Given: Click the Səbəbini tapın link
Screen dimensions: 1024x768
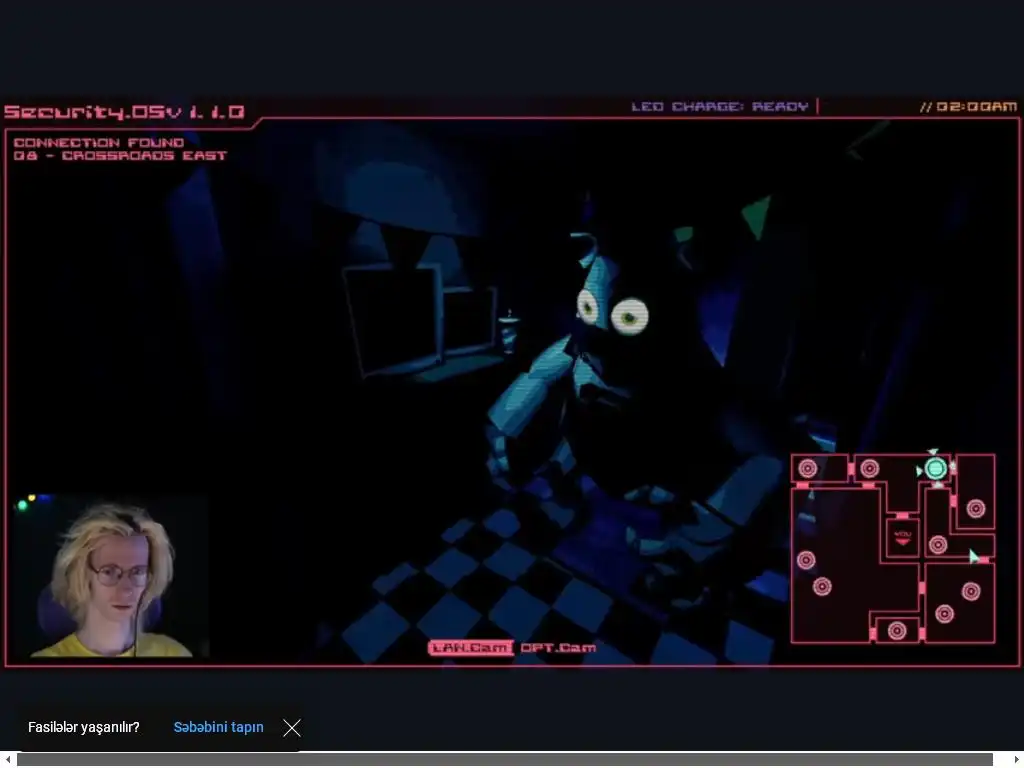Looking at the screenshot, I should pyautogui.click(x=219, y=727).
